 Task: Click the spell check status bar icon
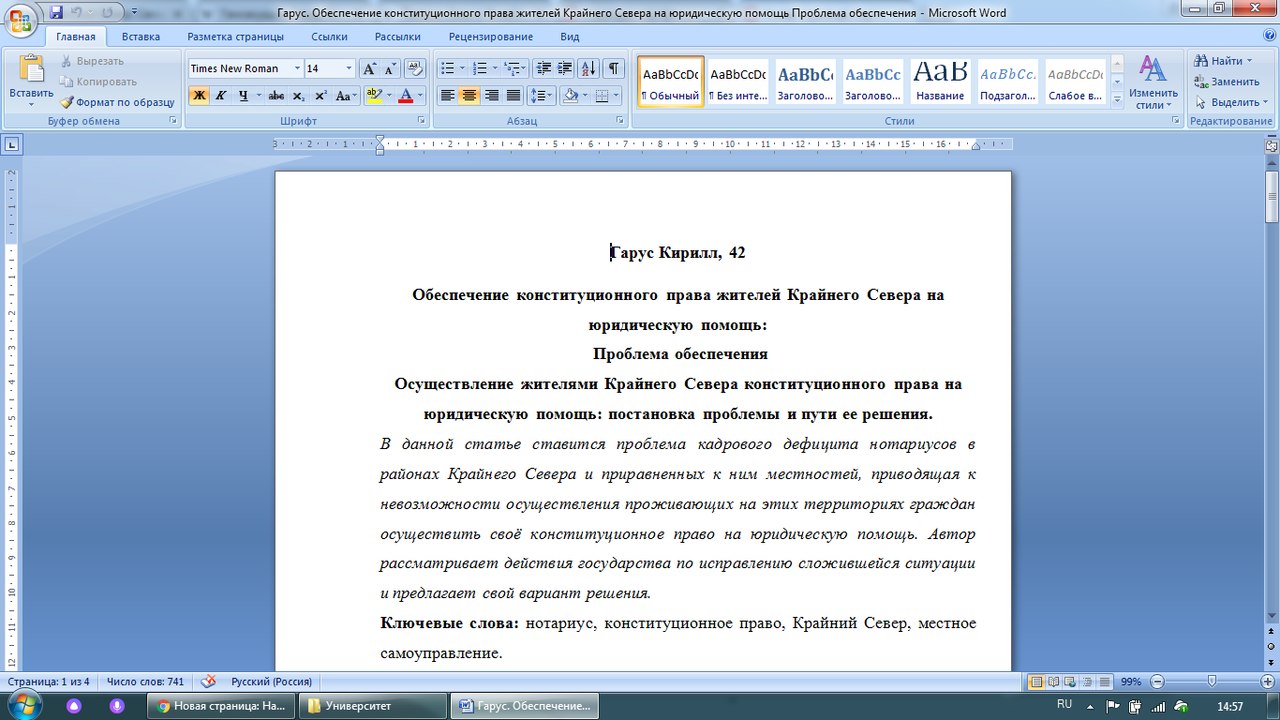point(209,682)
